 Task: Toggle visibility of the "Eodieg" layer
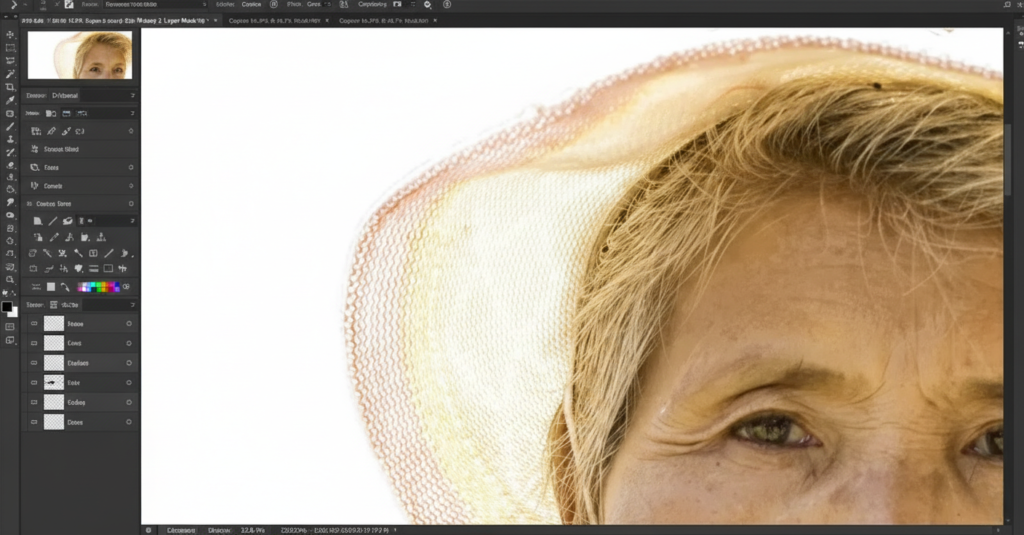(x=34, y=402)
